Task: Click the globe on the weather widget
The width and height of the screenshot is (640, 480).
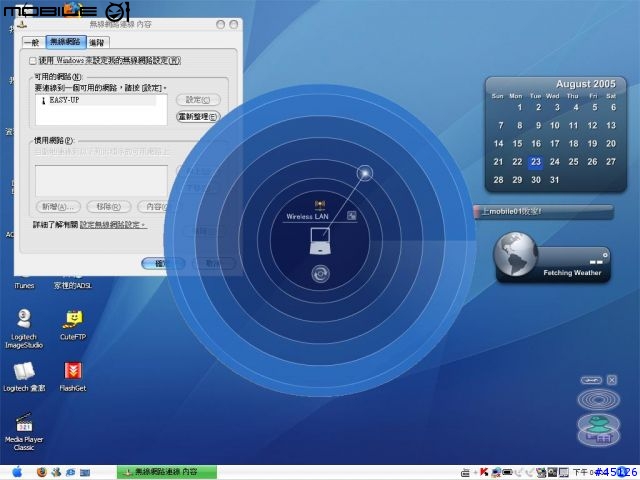Action: pos(516,255)
